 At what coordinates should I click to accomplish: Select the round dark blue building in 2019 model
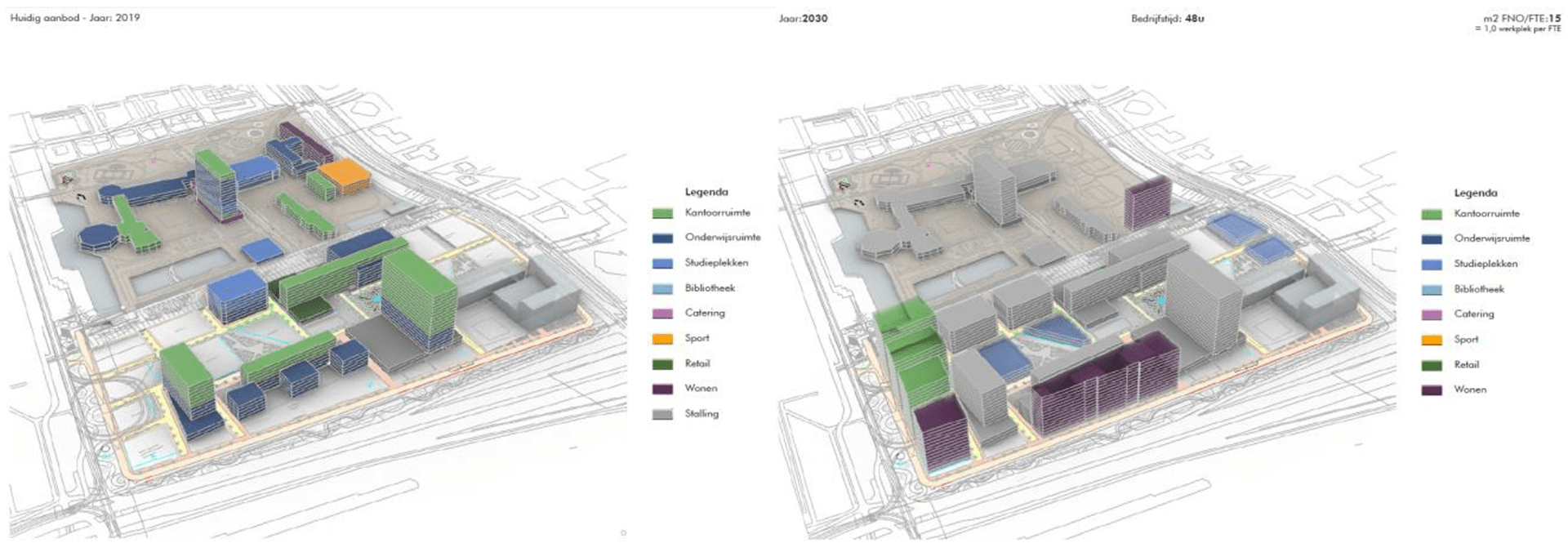[x=99, y=236]
